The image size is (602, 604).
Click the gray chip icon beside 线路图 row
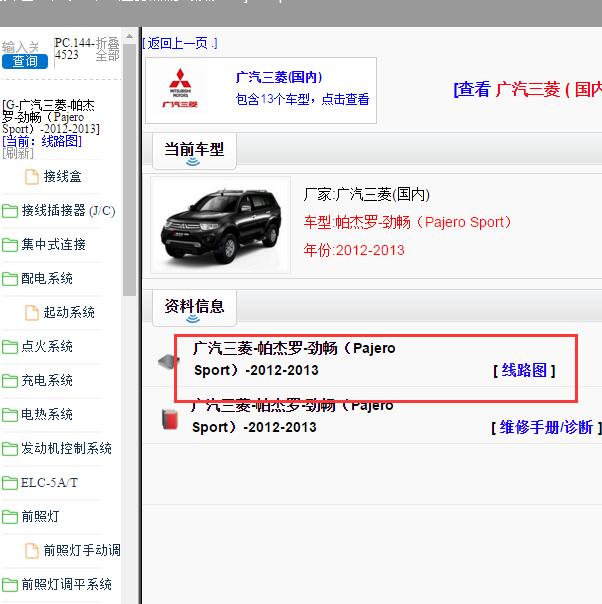(169, 361)
